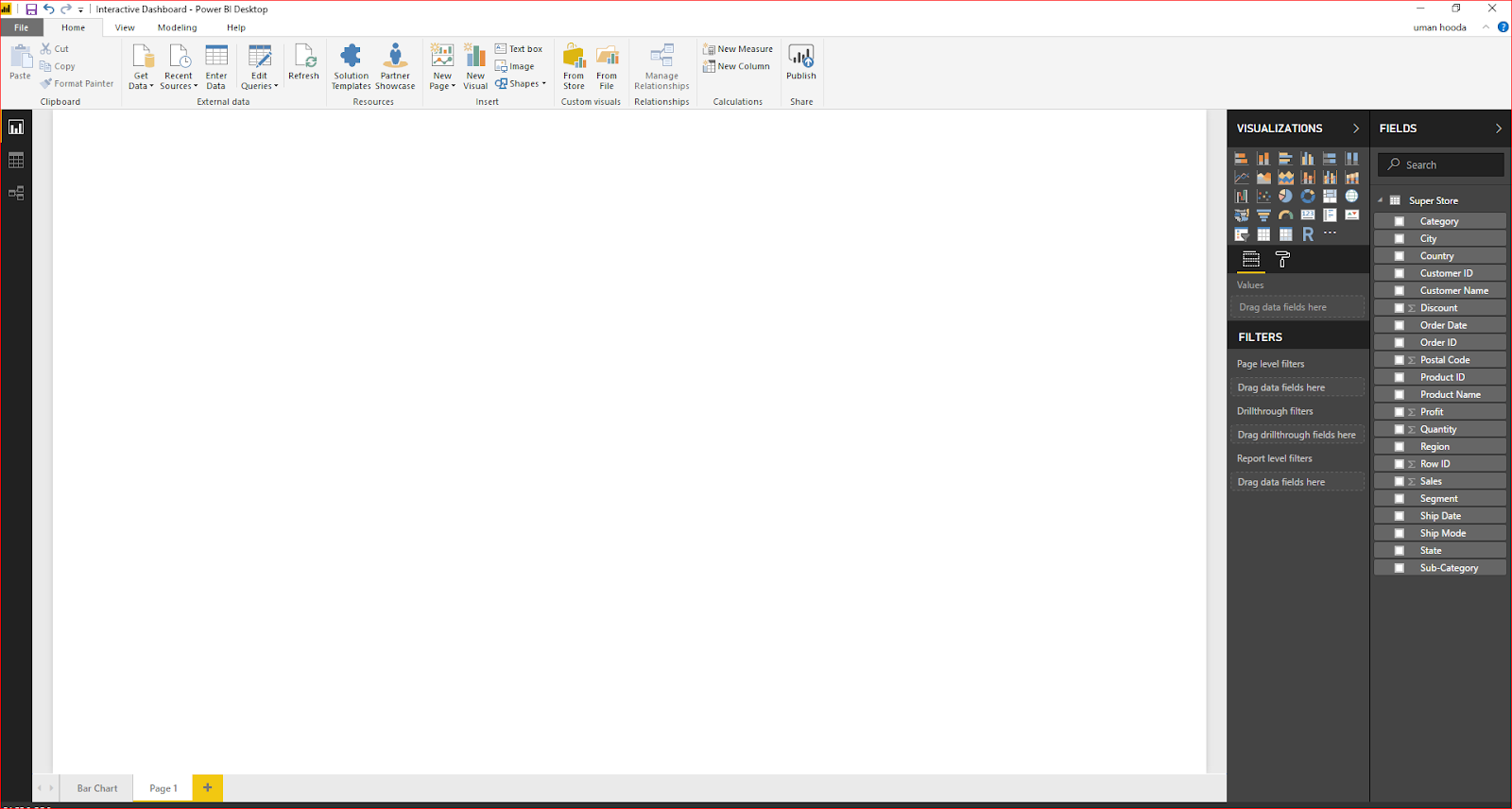Switch to Relationships model view in sidebar
1512x809 pixels.
pyautogui.click(x=16, y=194)
